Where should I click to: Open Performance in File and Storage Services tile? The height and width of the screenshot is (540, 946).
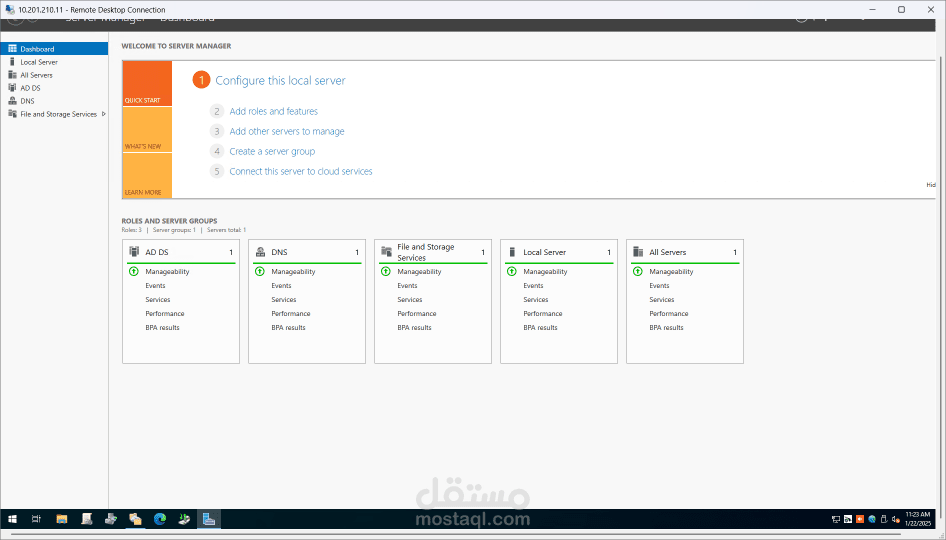coord(417,314)
